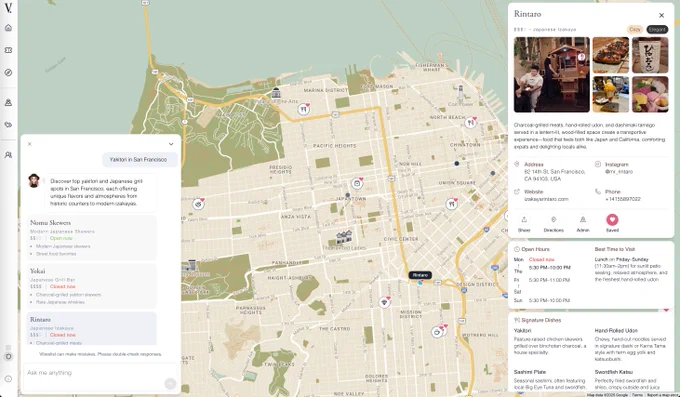Open the Nomu Skewers result card

92,237
